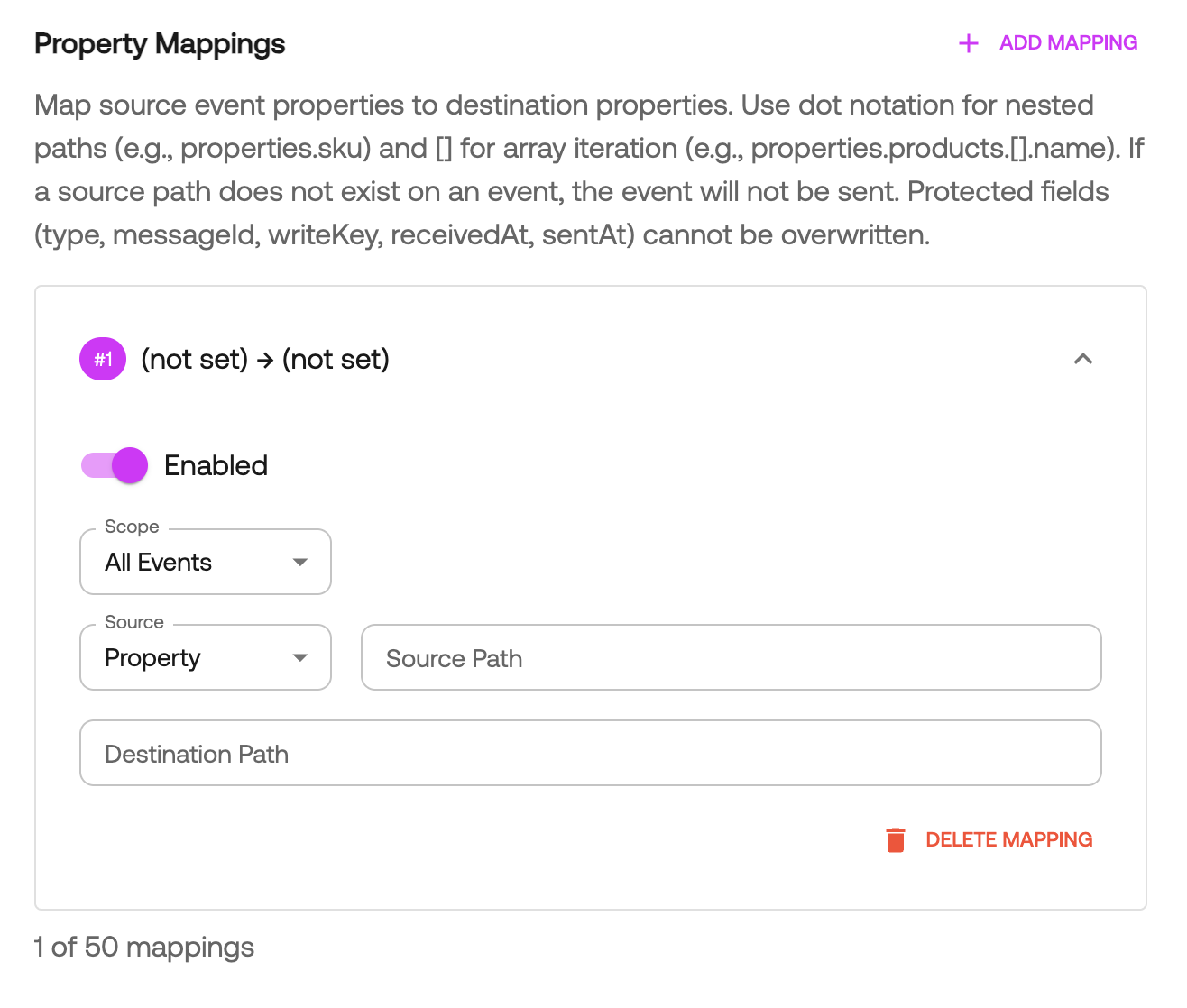The width and height of the screenshot is (1187, 1008).
Task: Click the arrow symbol in the mapping title
Action: (x=265, y=360)
